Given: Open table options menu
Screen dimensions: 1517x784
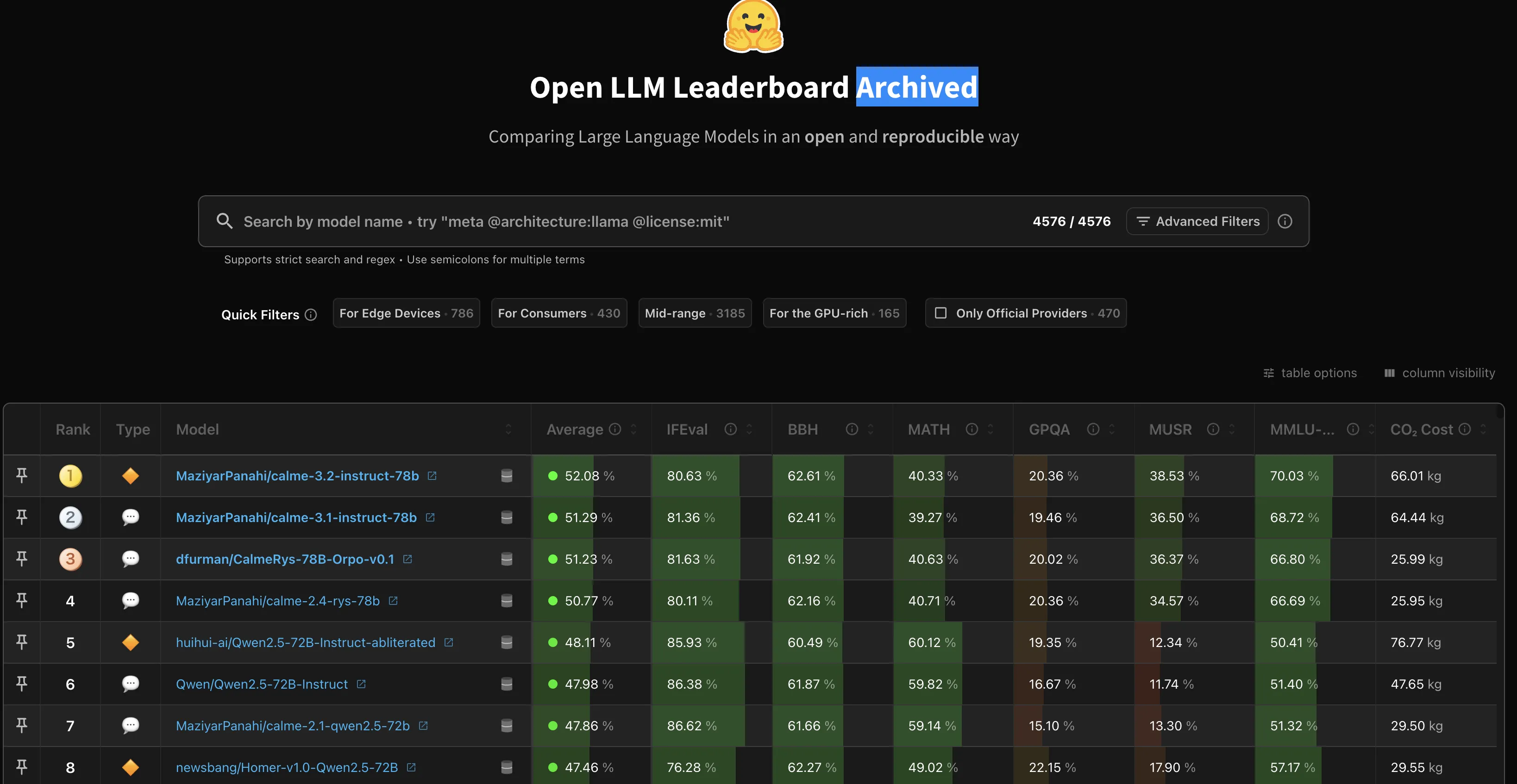Looking at the screenshot, I should click(1310, 373).
